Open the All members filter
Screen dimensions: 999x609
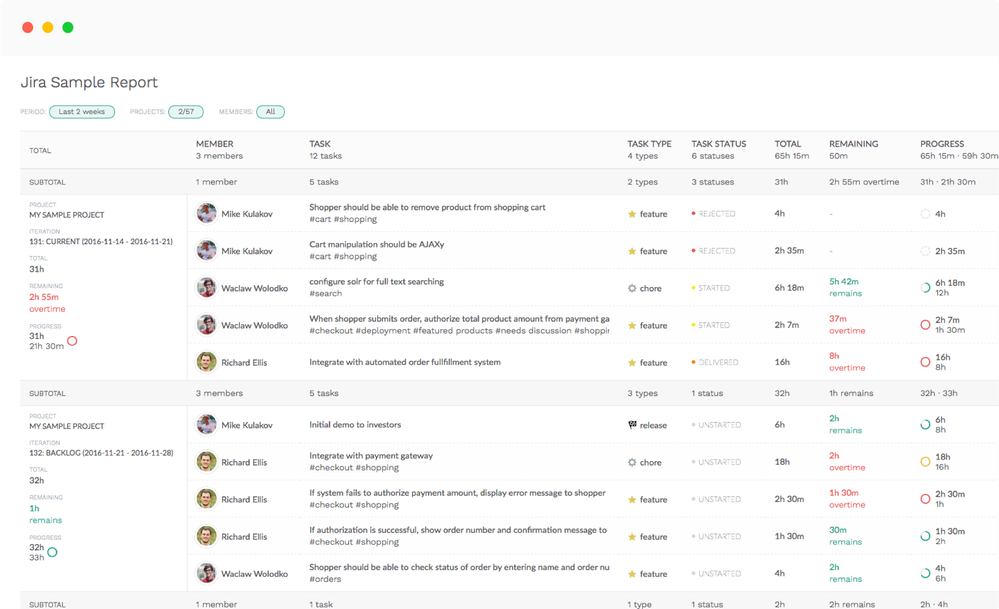coord(270,111)
